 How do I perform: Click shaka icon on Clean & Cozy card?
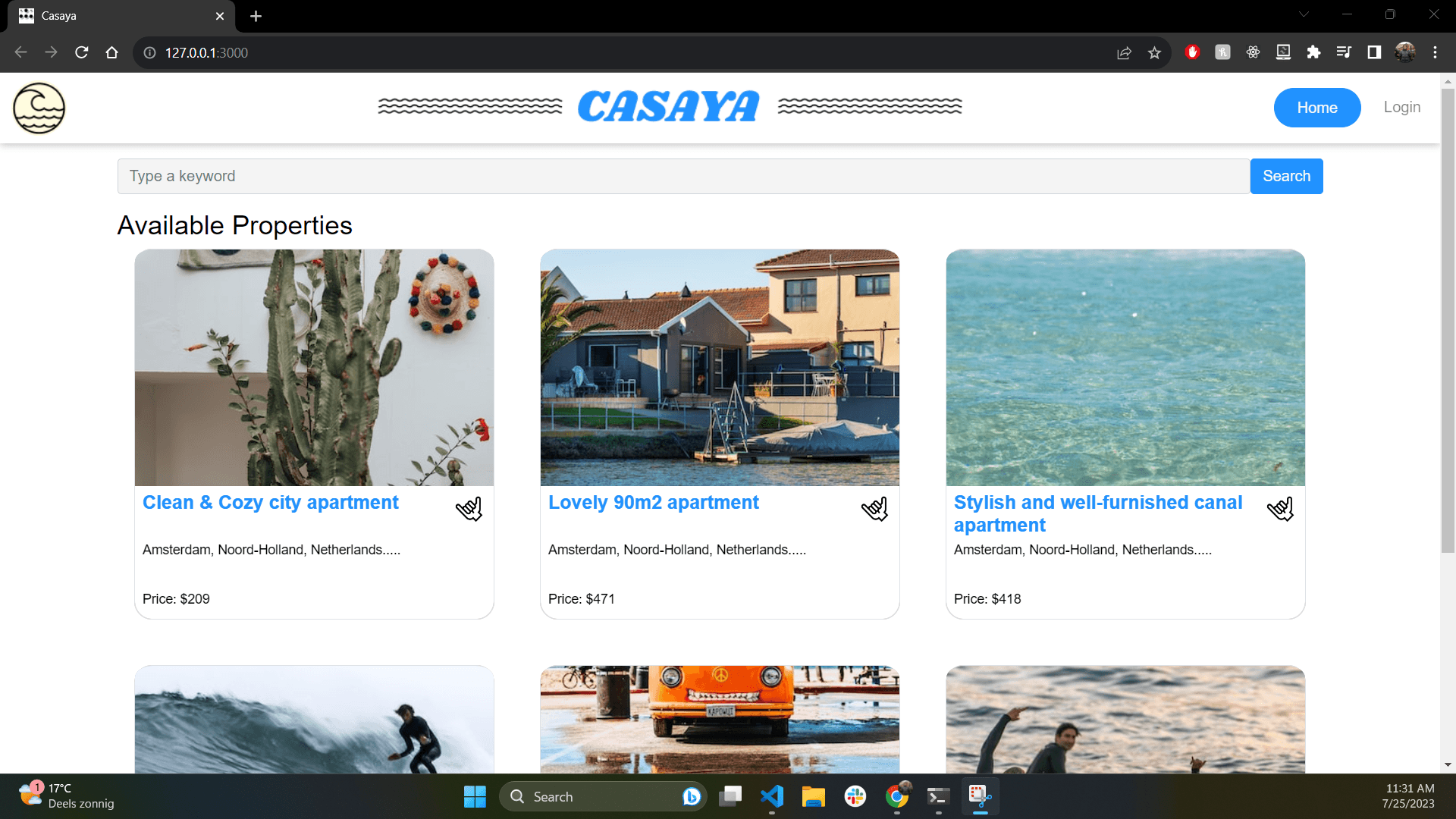[469, 509]
